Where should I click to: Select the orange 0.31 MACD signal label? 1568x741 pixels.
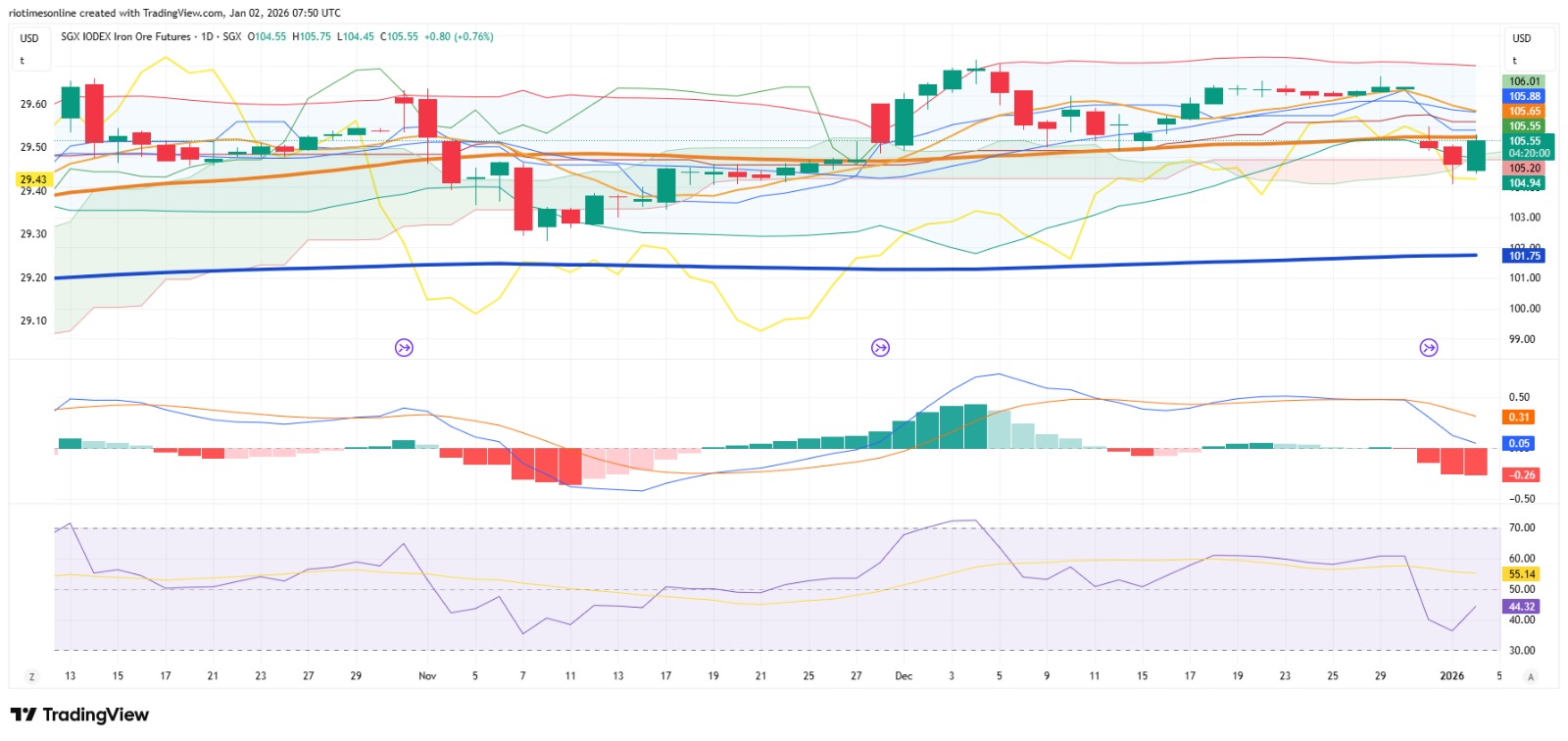click(x=1519, y=418)
